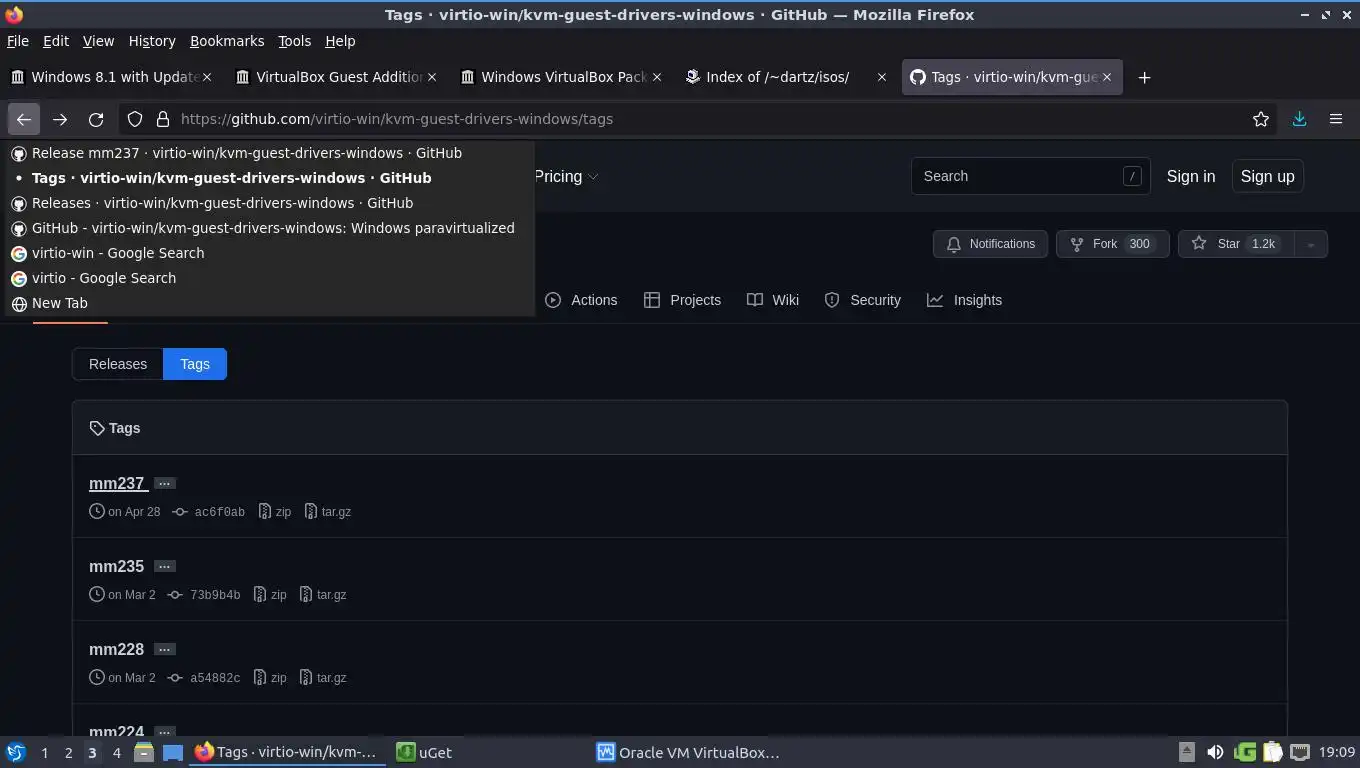Select virtio-win Google Search history entry
The height and width of the screenshot is (768, 1360).
point(270,253)
